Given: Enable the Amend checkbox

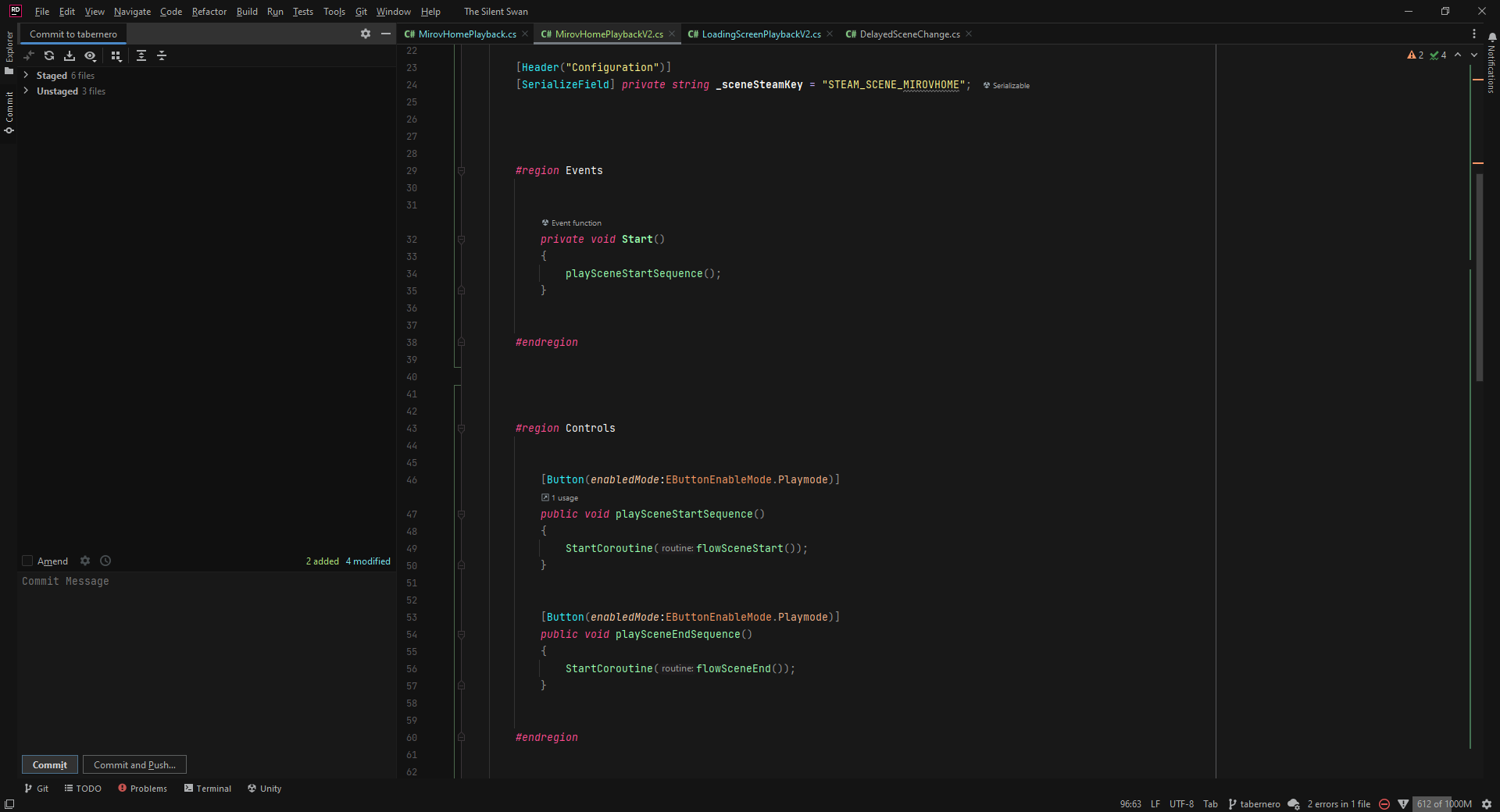Looking at the screenshot, I should pyautogui.click(x=27, y=561).
